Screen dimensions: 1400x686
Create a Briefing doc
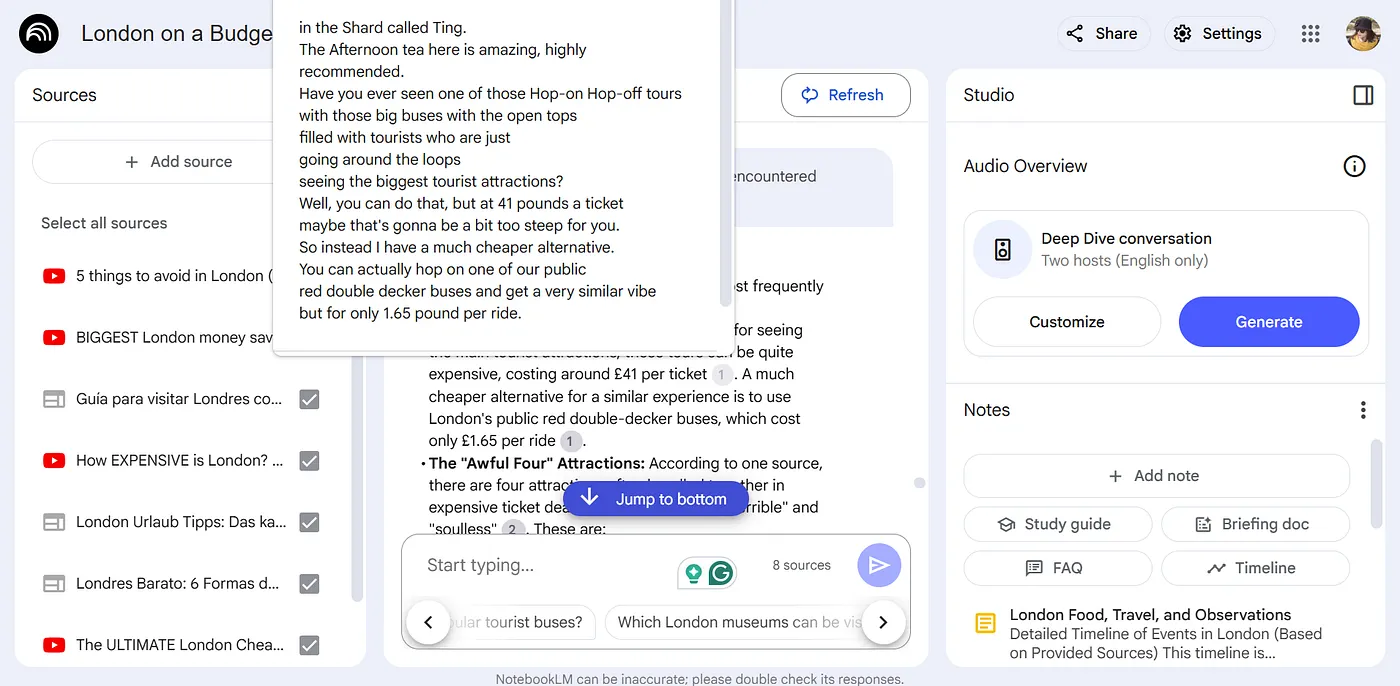pos(1255,524)
